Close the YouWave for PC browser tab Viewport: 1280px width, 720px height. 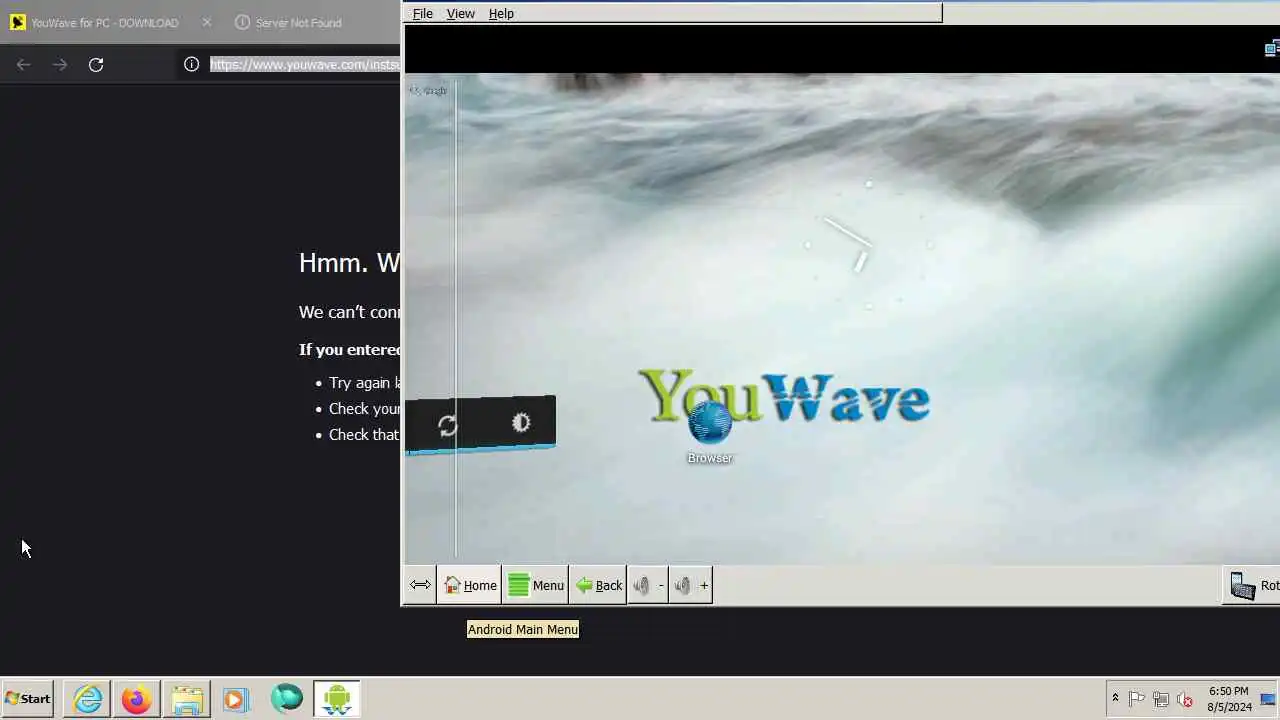[x=207, y=22]
